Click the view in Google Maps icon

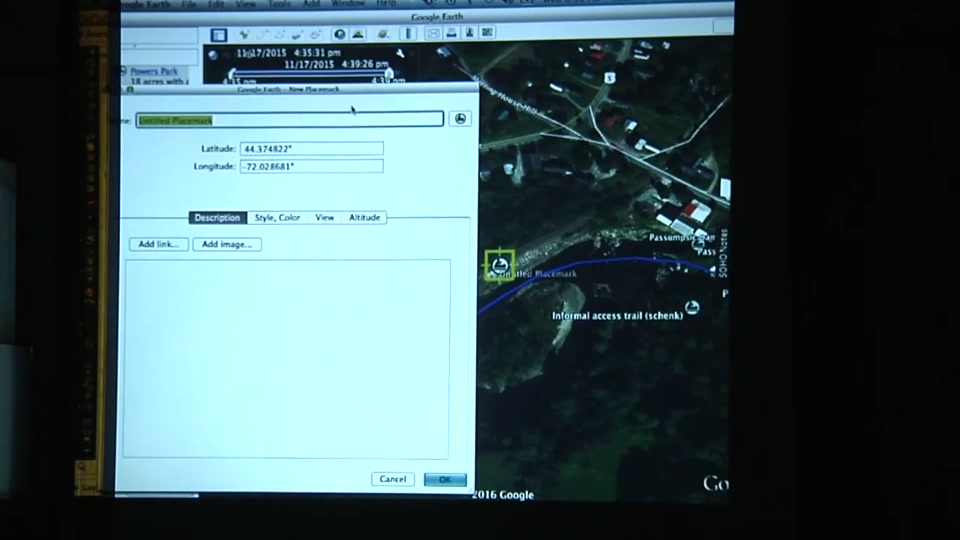click(487, 32)
